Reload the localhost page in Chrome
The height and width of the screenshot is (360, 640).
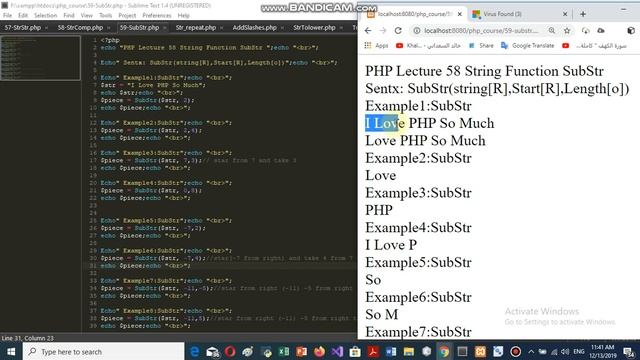pos(398,31)
